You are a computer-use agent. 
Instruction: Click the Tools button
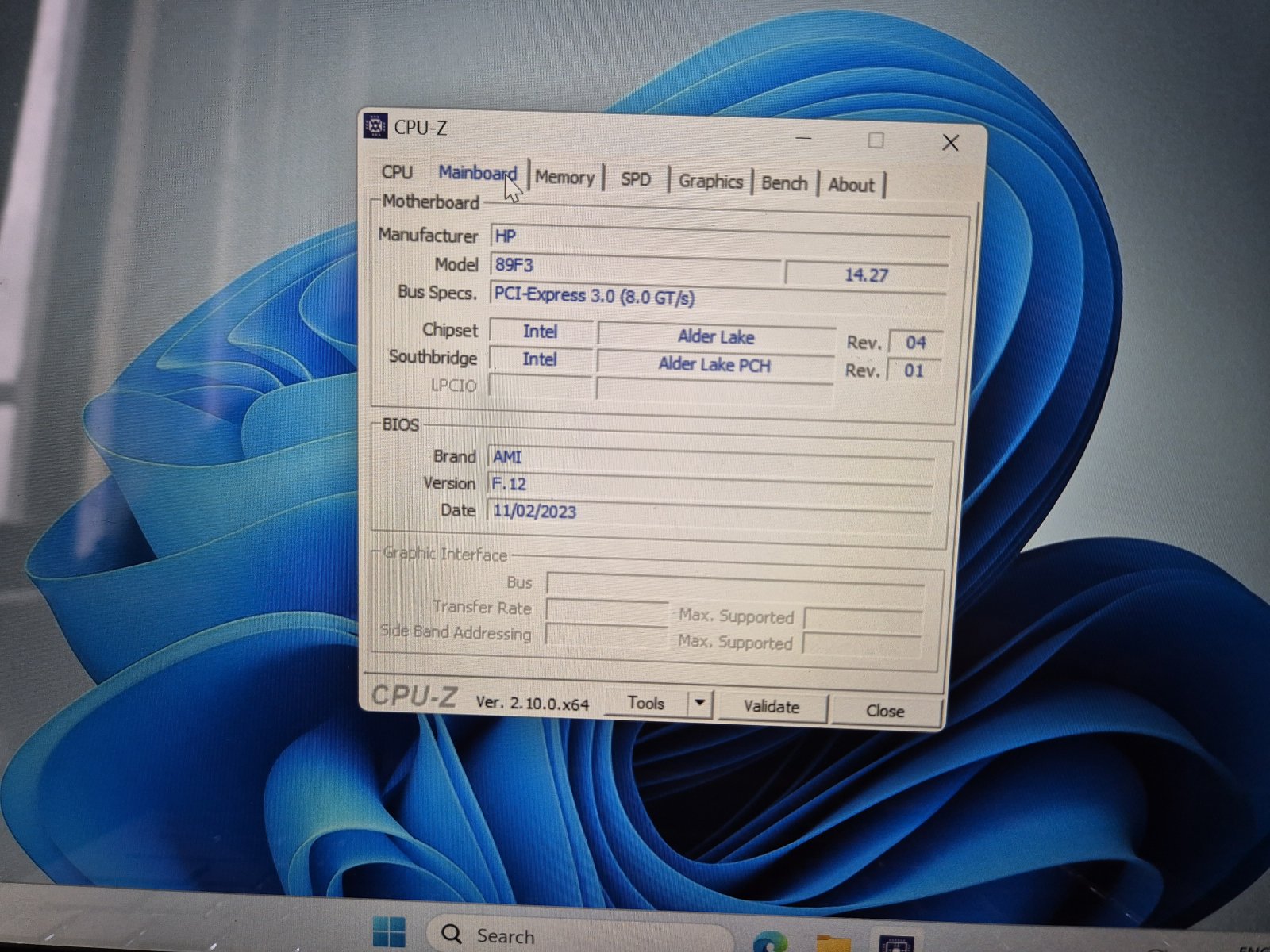tap(645, 703)
